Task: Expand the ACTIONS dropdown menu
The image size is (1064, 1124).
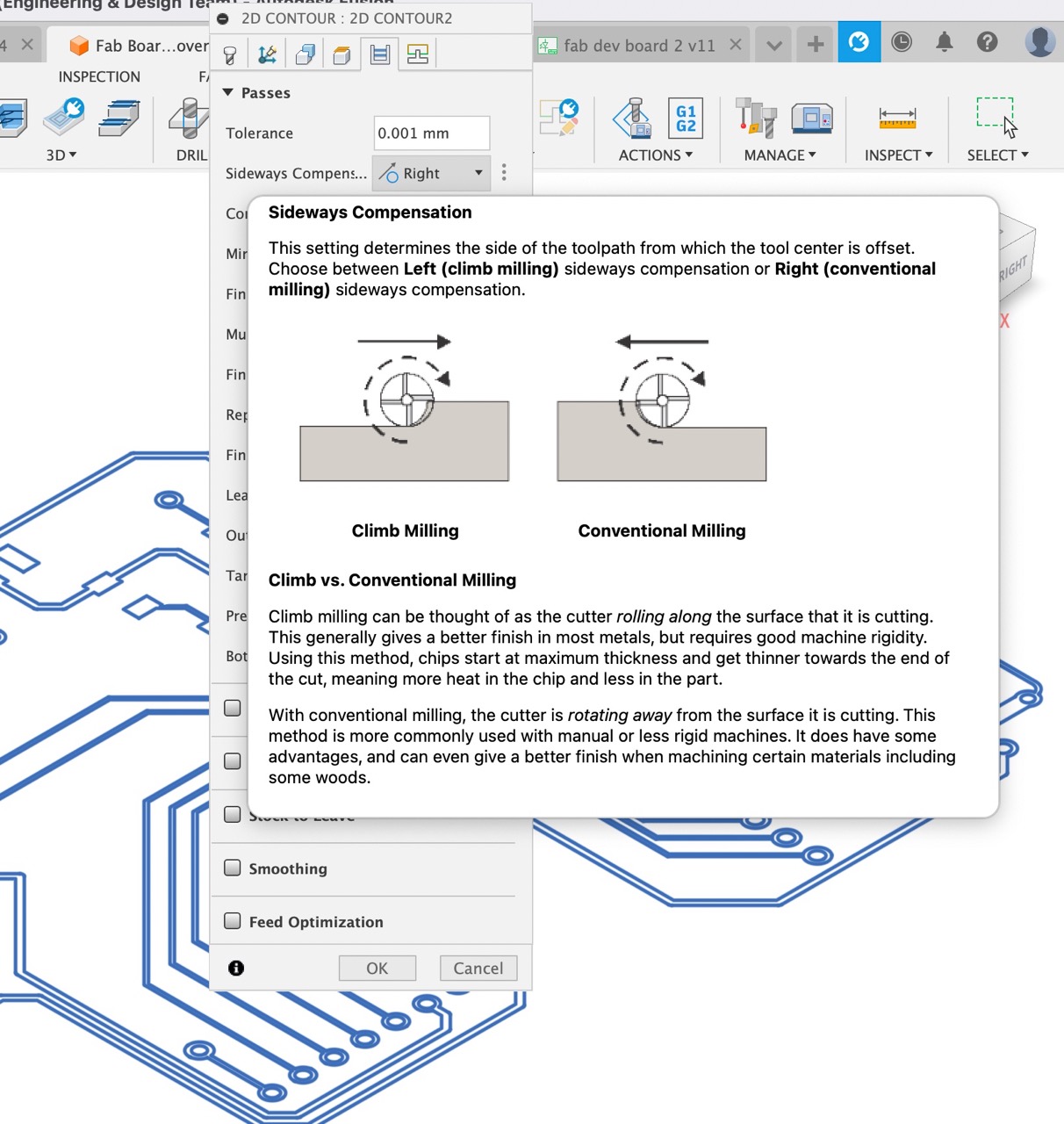Action: 656,155
